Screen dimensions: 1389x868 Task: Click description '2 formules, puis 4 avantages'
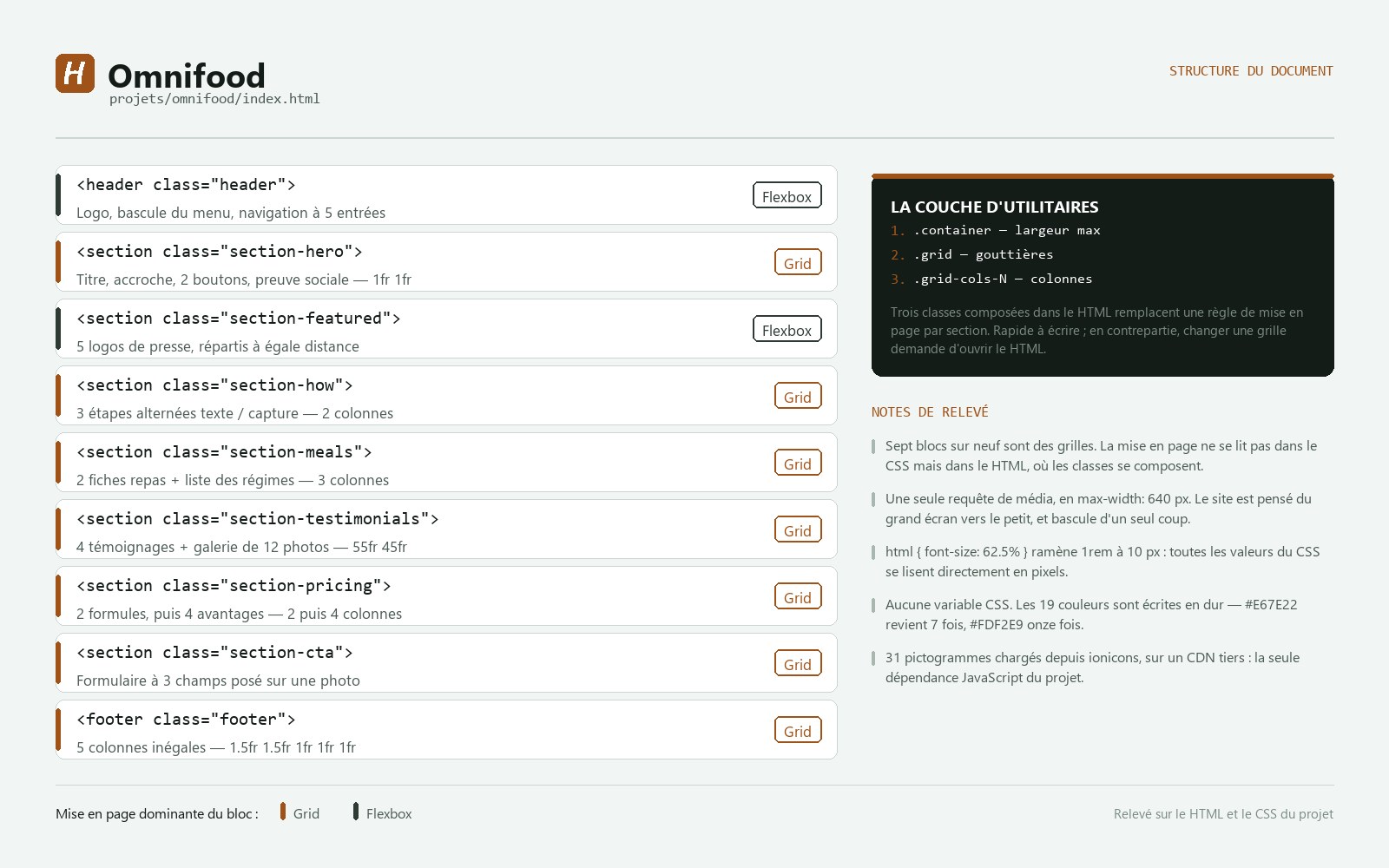pos(170,614)
